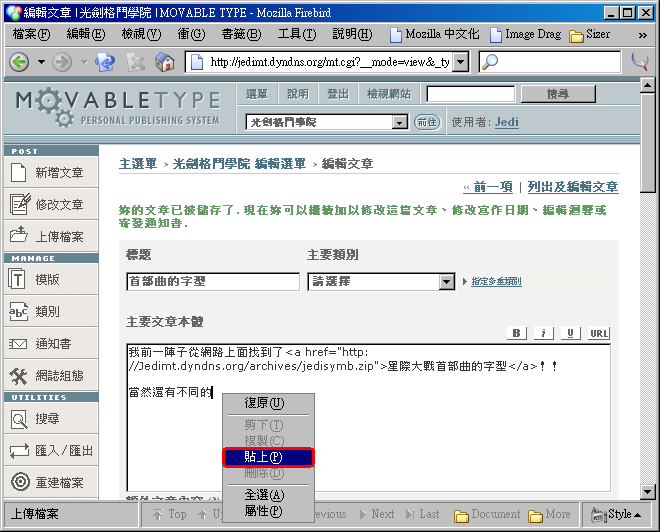Choose 貼上(P) from the context menu

[269, 457]
